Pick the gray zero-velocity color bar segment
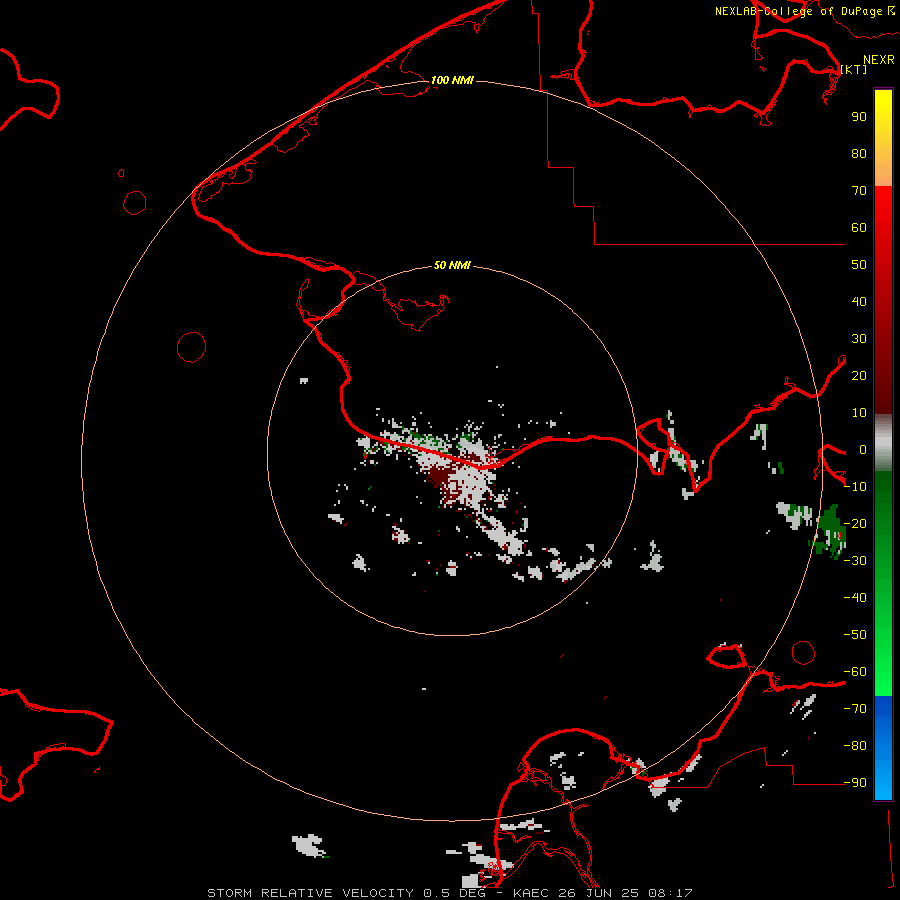Screen dimensions: 900x900 883,443
